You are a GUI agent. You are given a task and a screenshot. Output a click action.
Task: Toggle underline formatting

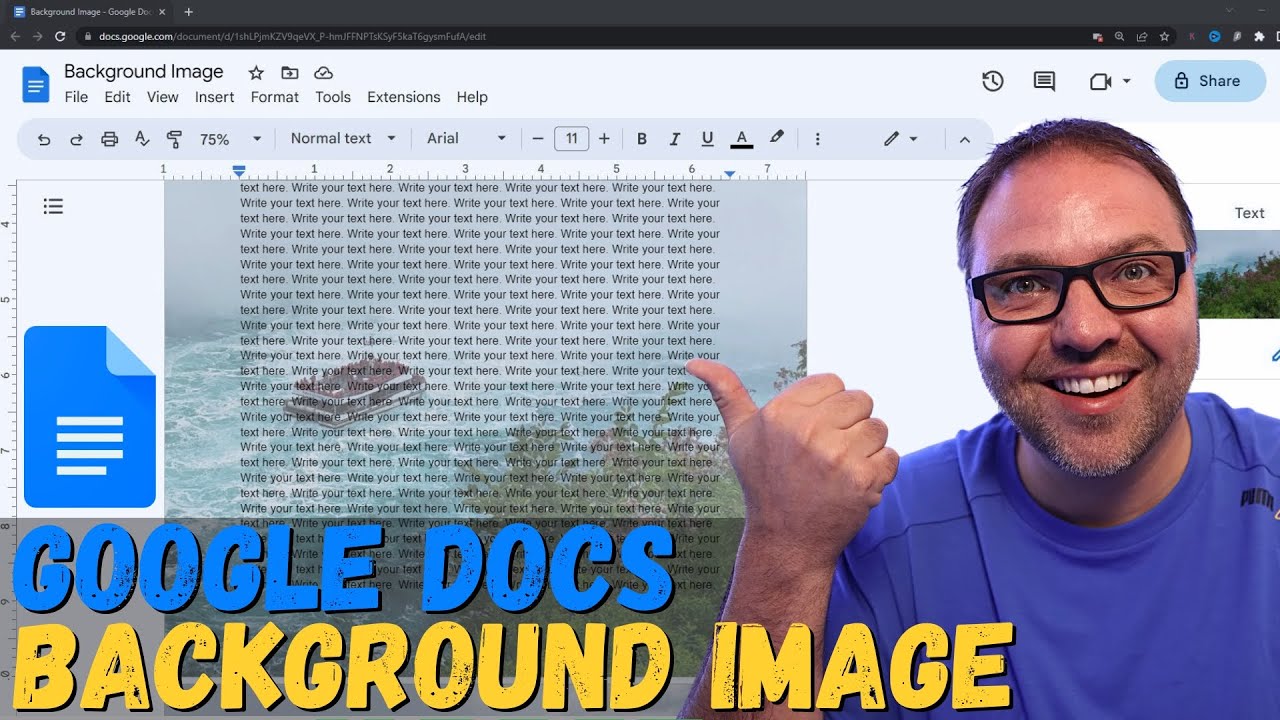coord(708,139)
